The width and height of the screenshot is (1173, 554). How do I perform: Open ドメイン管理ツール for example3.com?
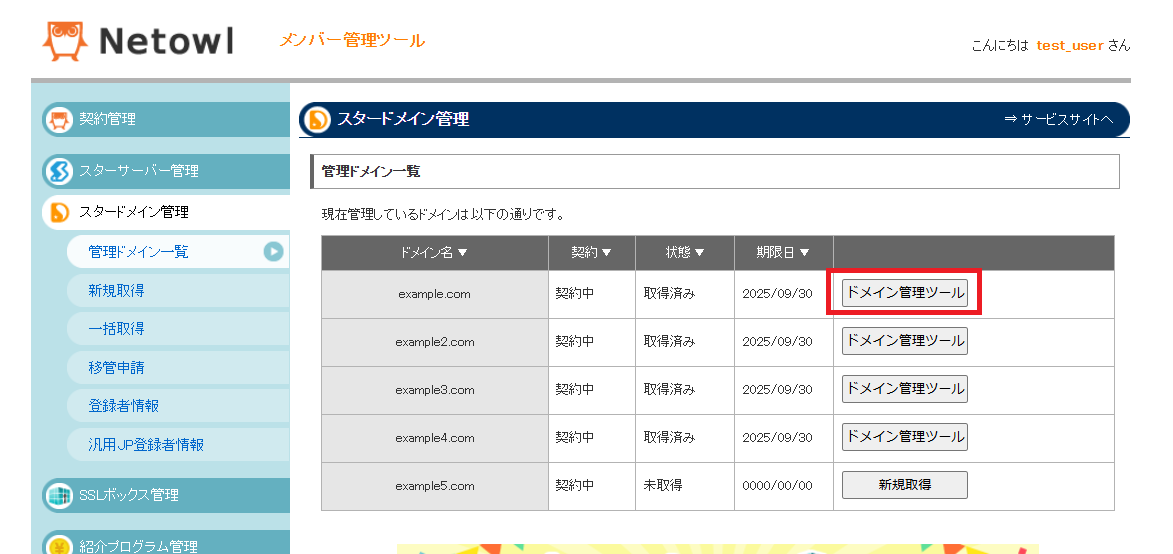pos(904,389)
